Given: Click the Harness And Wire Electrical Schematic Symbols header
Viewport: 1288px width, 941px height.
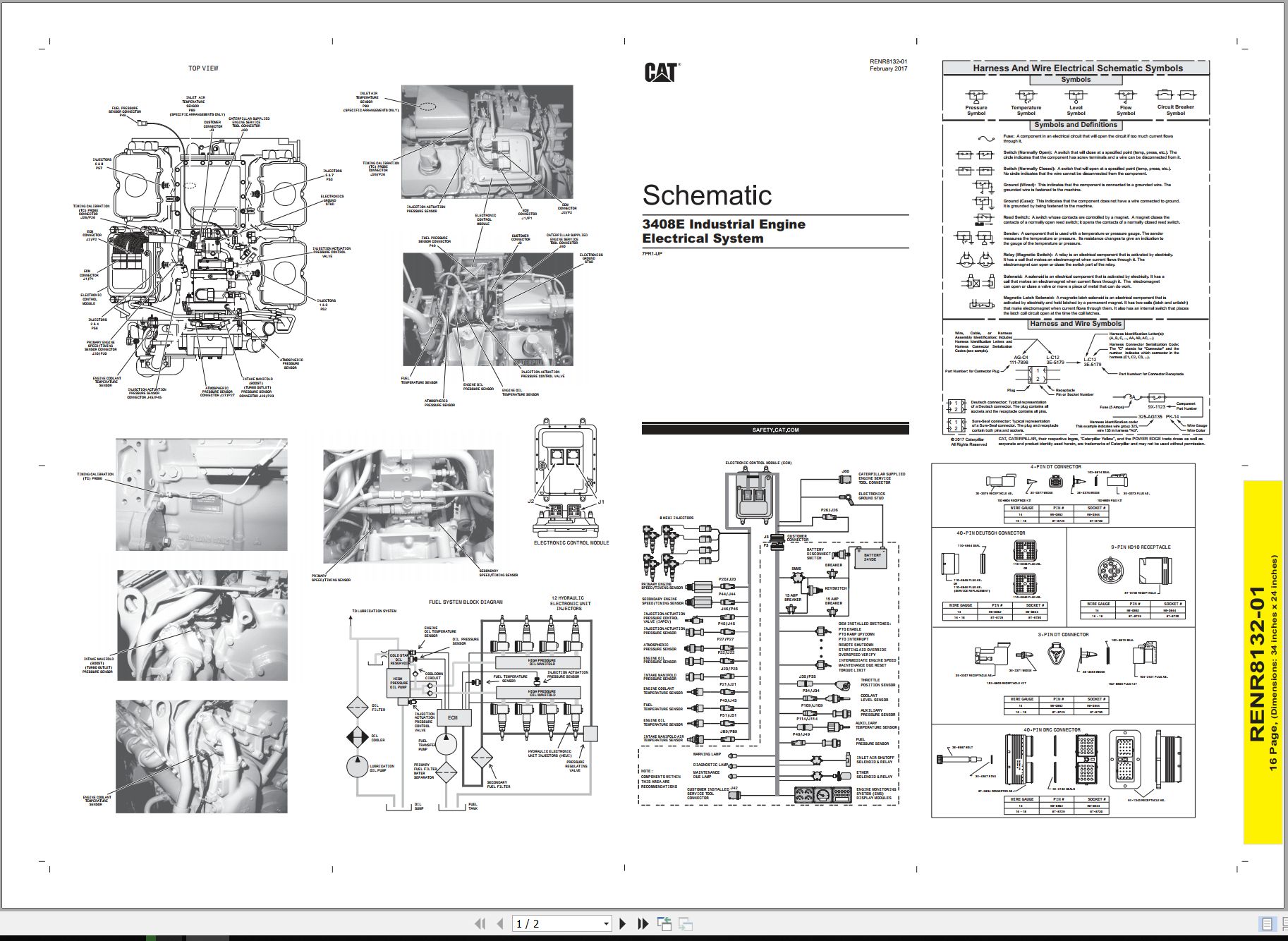Looking at the screenshot, I should pyautogui.click(x=1077, y=68).
